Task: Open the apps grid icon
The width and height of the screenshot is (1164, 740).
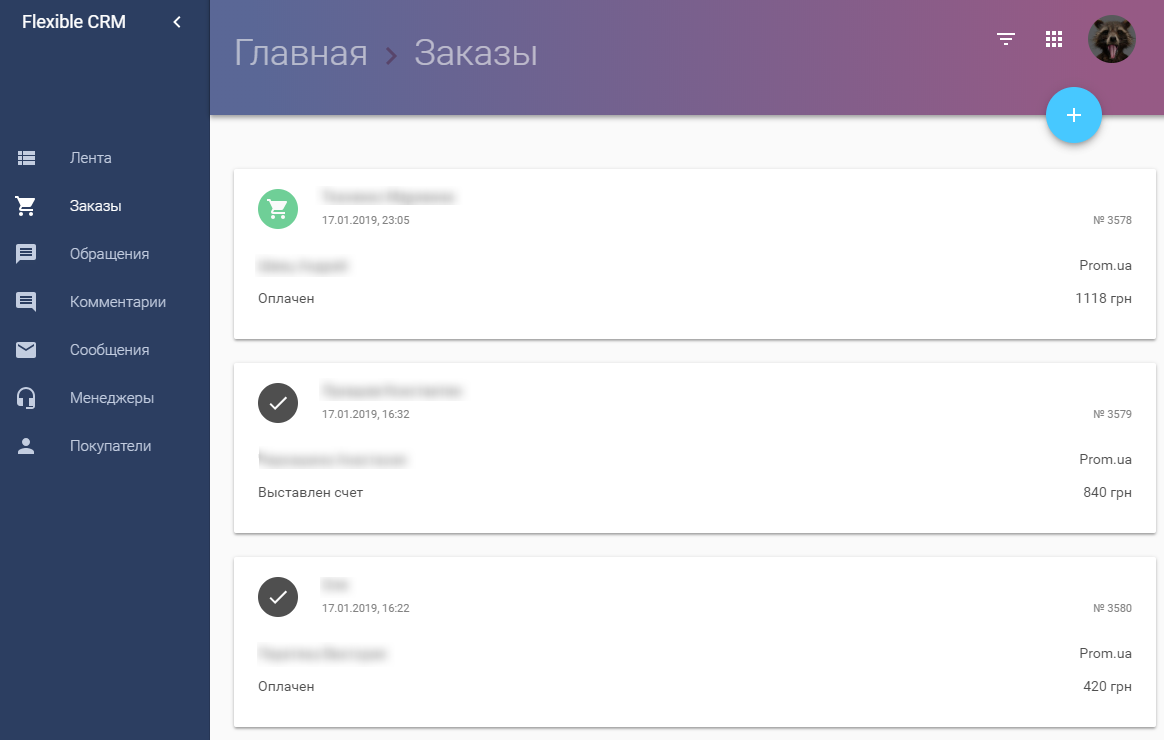Action: tap(1053, 39)
